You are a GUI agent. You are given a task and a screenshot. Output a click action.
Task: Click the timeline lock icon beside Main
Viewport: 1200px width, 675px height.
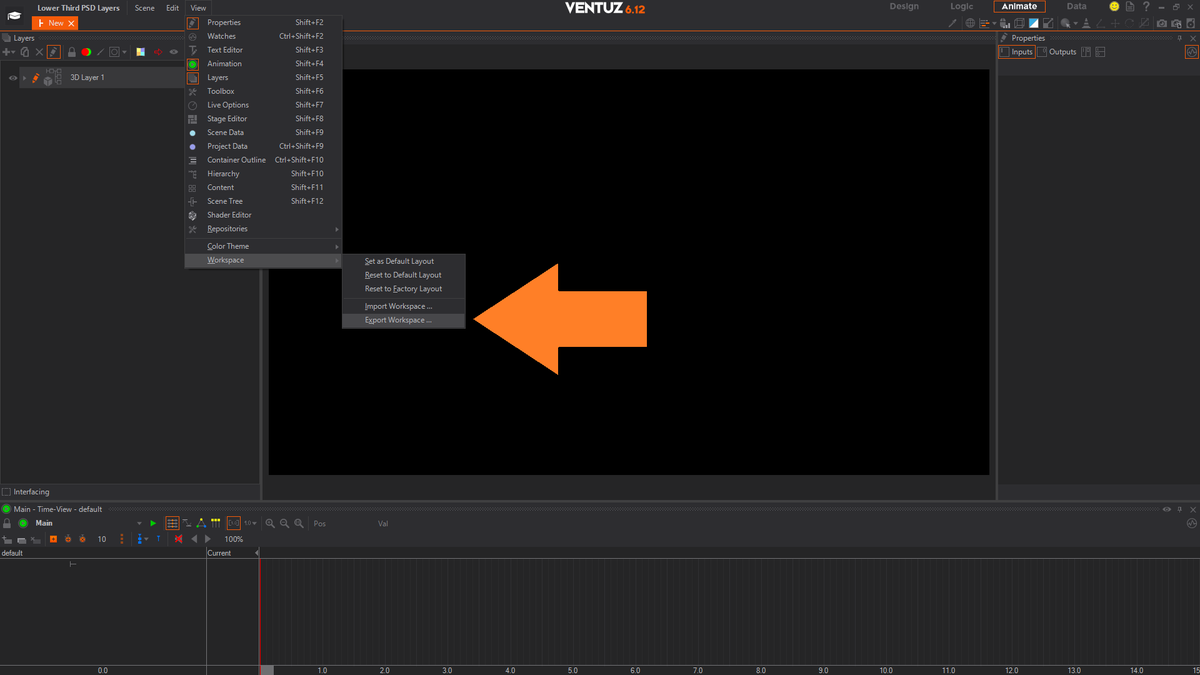(x=7, y=523)
